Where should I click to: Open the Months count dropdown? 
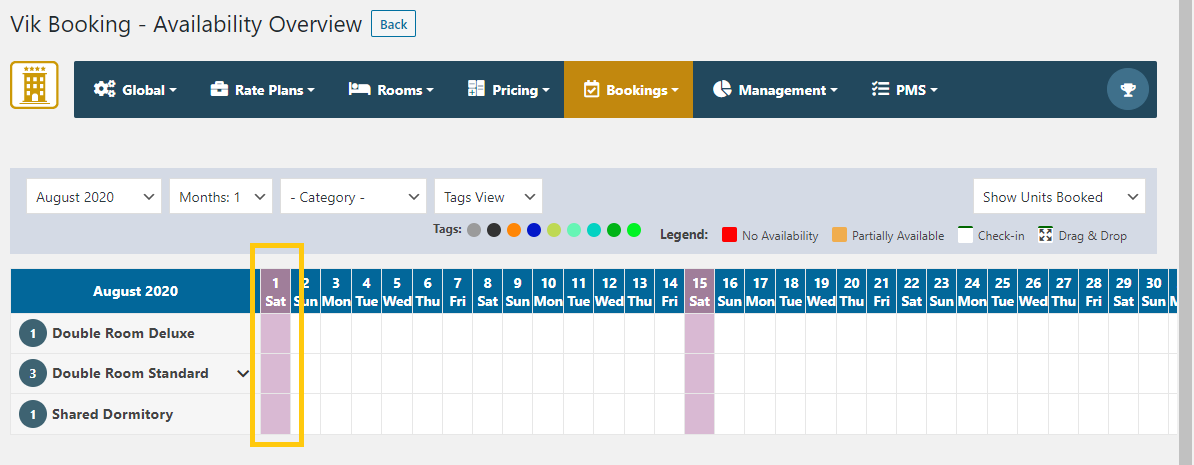tap(221, 197)
